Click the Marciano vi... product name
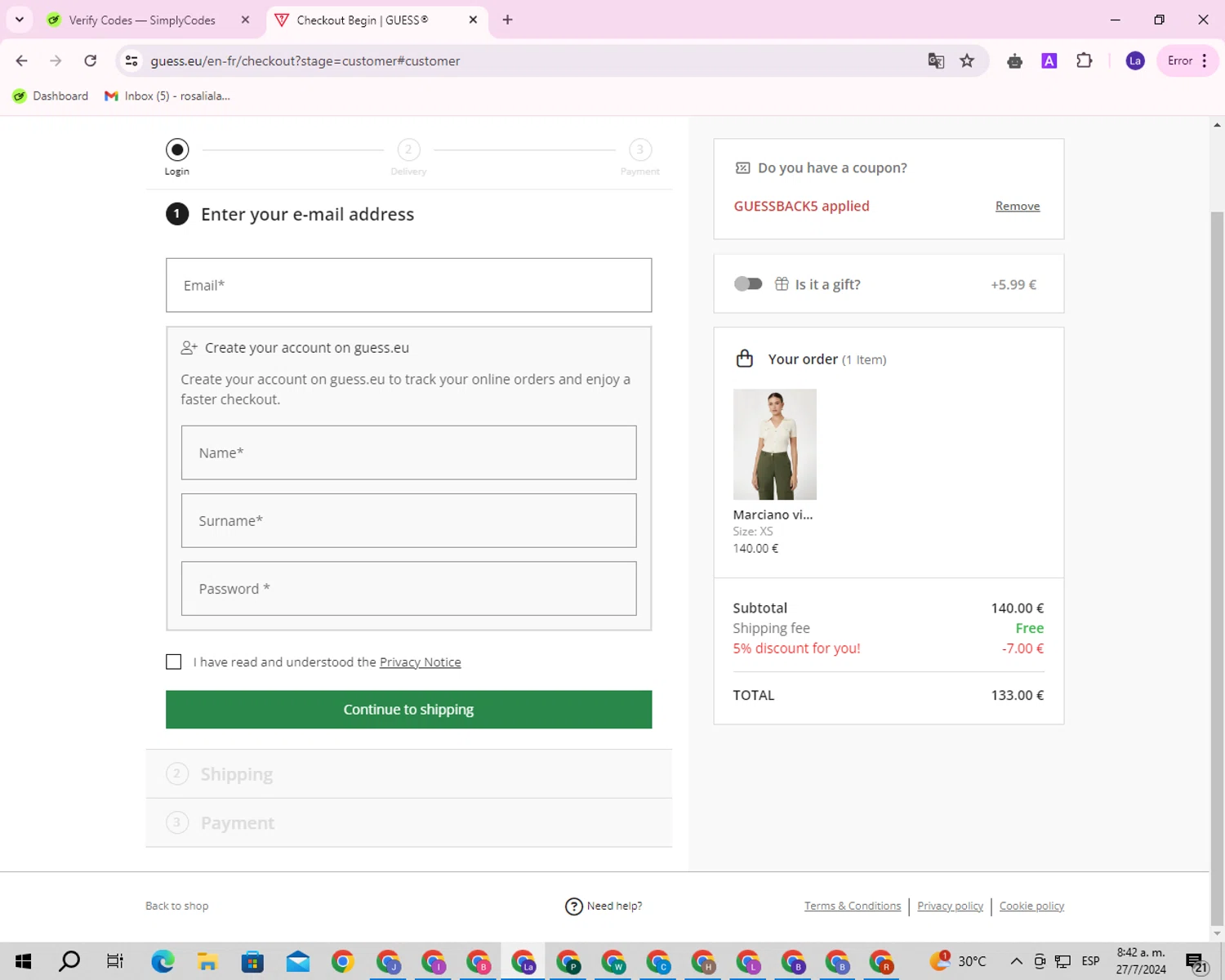Image resolution: width=1225 pixels, height=980 pixels. coord(773,514)
